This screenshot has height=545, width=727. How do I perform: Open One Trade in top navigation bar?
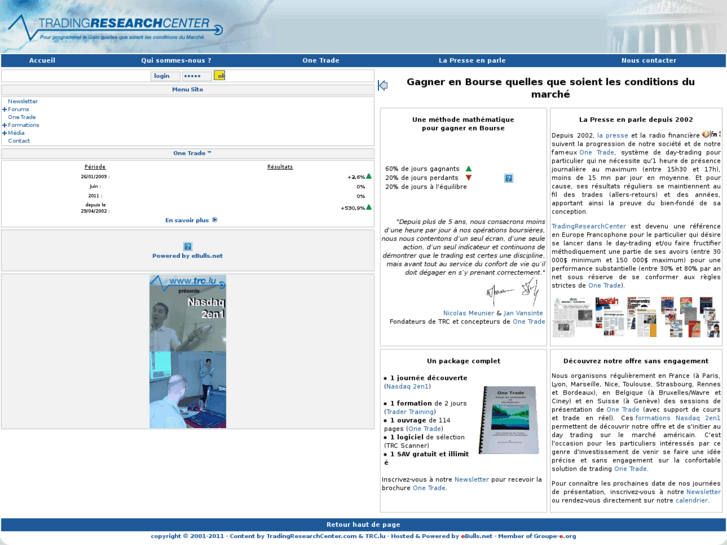pyautogui.click(x=321, y=60)
